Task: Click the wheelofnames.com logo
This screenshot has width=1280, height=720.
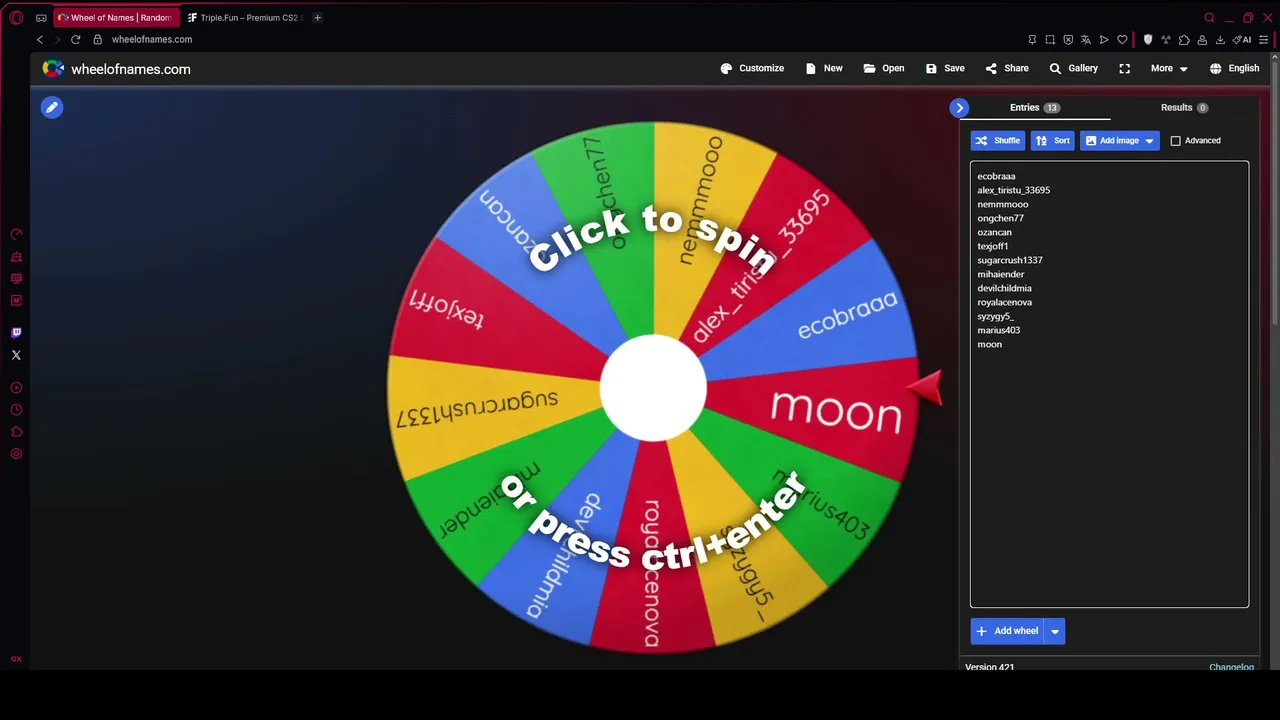Action: point(116,69)
